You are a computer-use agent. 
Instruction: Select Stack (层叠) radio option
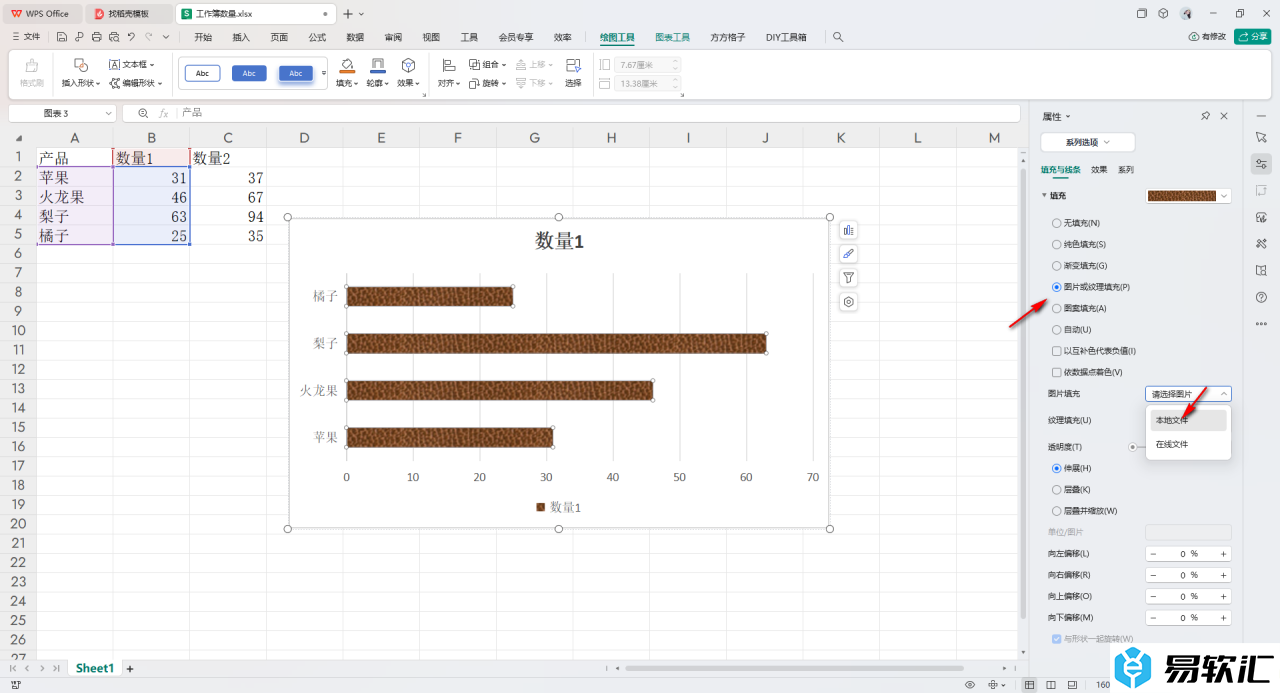tap(1057, 490)
